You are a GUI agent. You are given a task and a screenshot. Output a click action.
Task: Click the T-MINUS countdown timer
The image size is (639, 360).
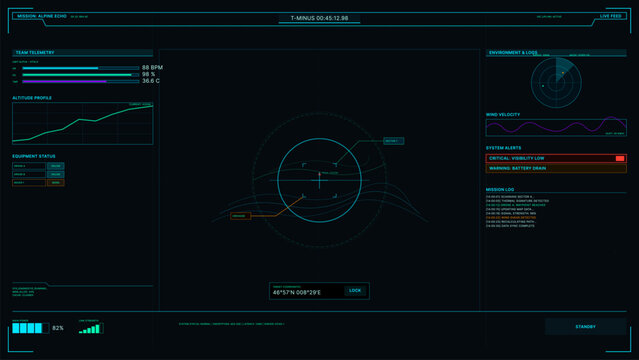point(319,18)
